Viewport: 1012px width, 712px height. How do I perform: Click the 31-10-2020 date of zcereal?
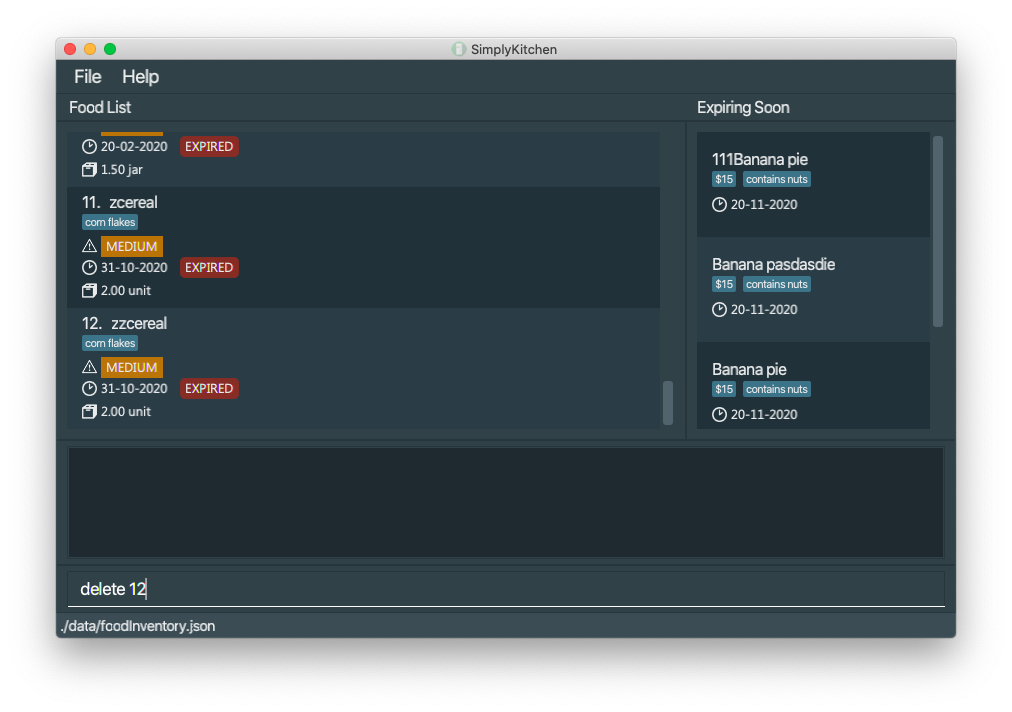point(134,267)
